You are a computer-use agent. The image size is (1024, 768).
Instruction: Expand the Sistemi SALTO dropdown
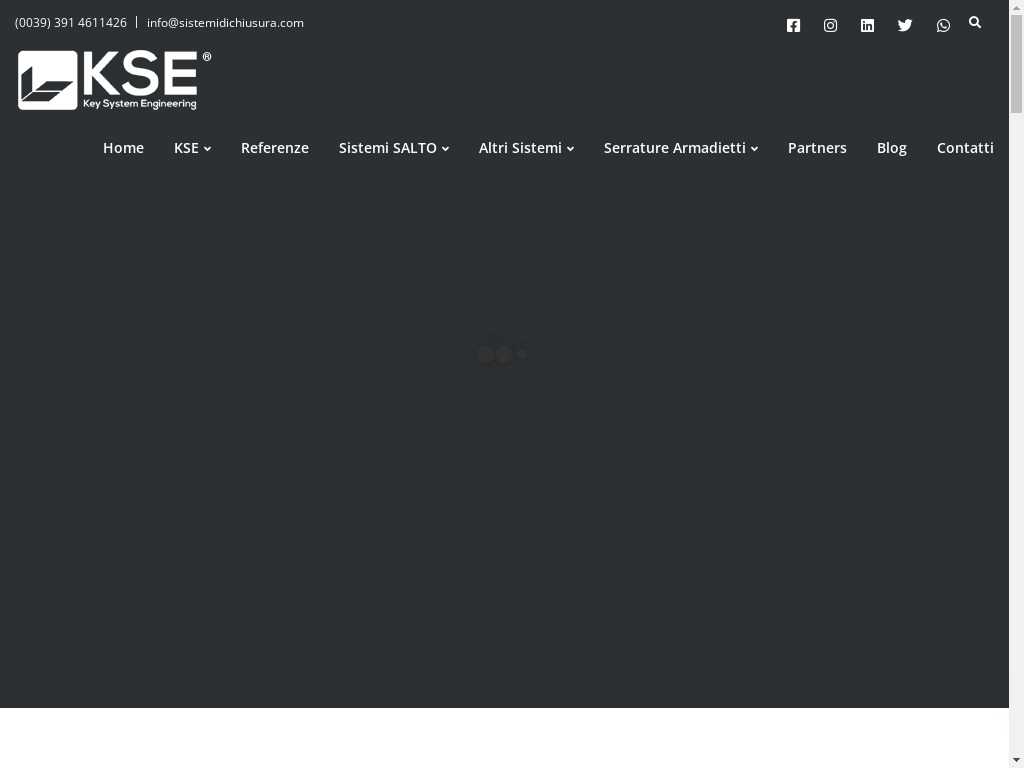click(x=393, y=148)
